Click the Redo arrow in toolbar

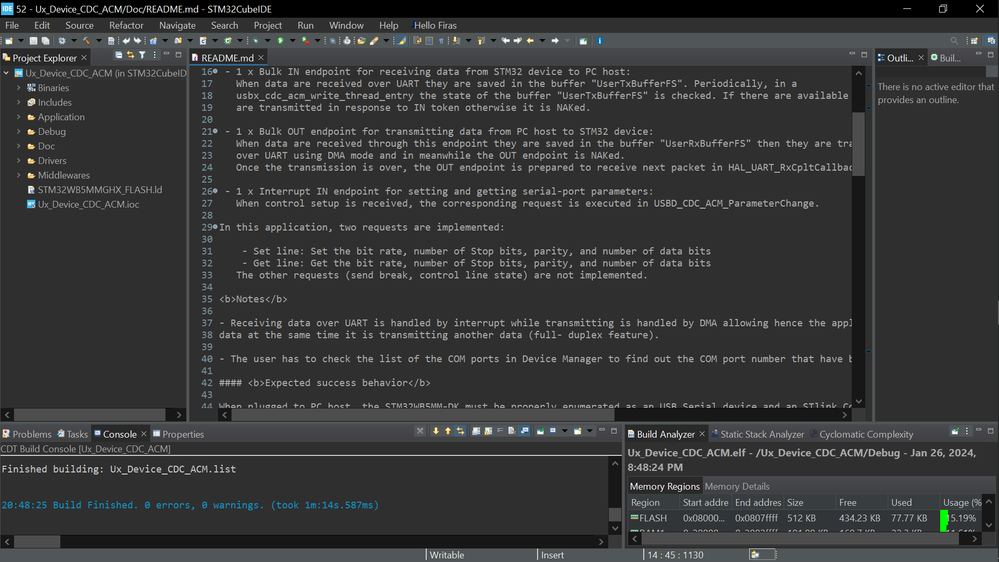tap(137, 41)
